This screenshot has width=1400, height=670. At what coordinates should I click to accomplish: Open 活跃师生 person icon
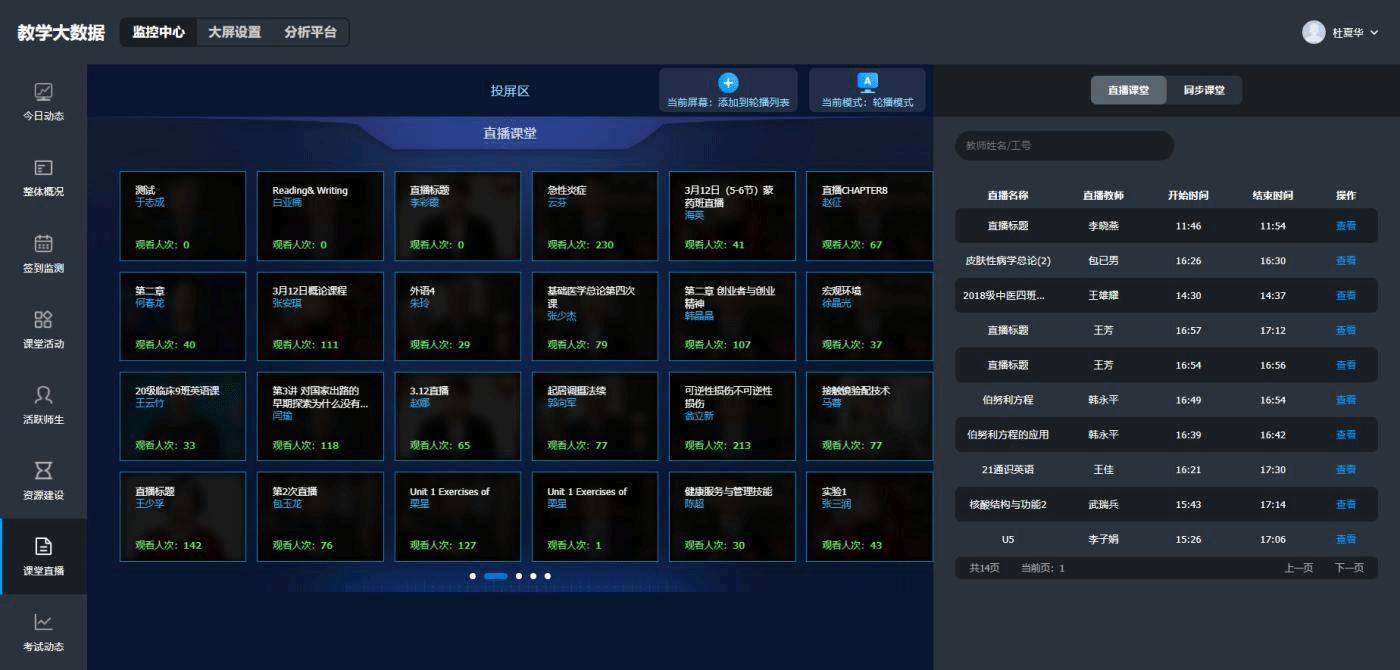coord(43,395)
